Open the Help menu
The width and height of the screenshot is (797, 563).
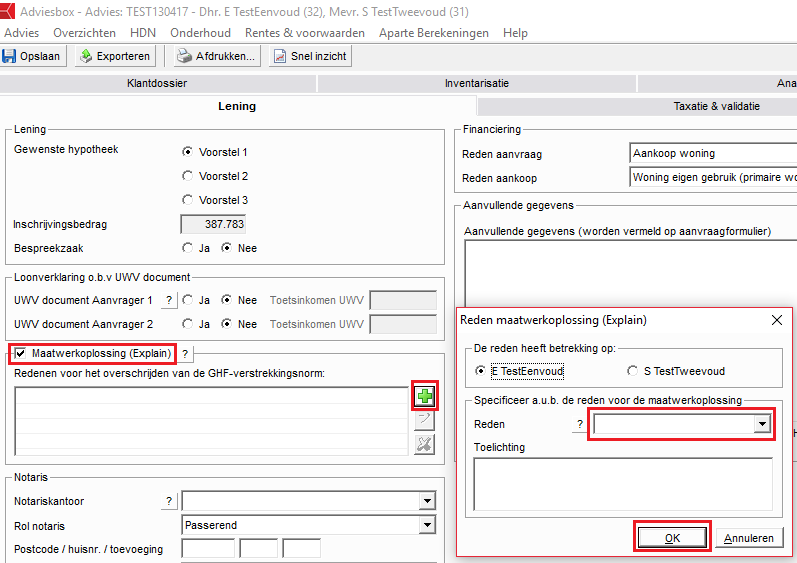(x=515, y=33)
